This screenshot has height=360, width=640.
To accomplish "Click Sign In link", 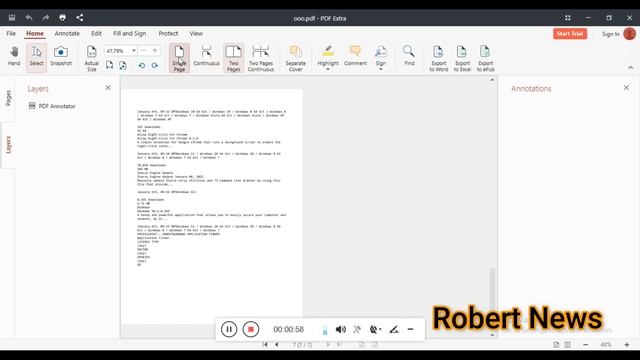I will [611, 34].
